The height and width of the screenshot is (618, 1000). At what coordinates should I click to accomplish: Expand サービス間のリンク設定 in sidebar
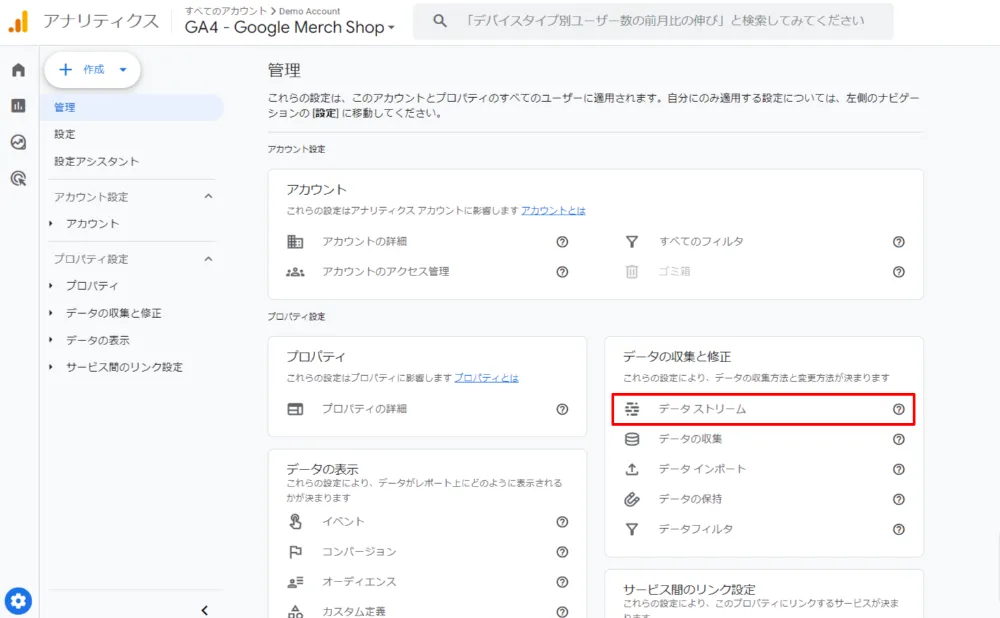pos(50,367)
